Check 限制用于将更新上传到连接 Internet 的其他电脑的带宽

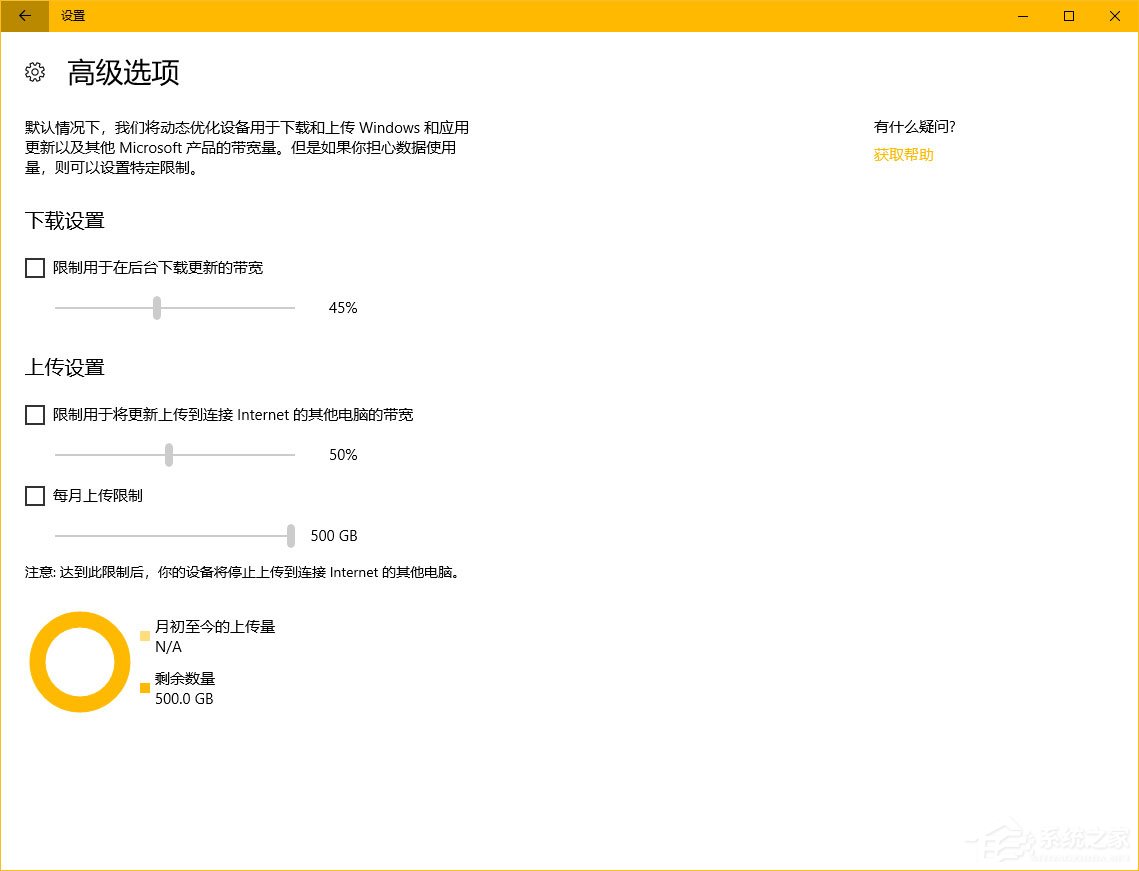(x=34, y=415)
